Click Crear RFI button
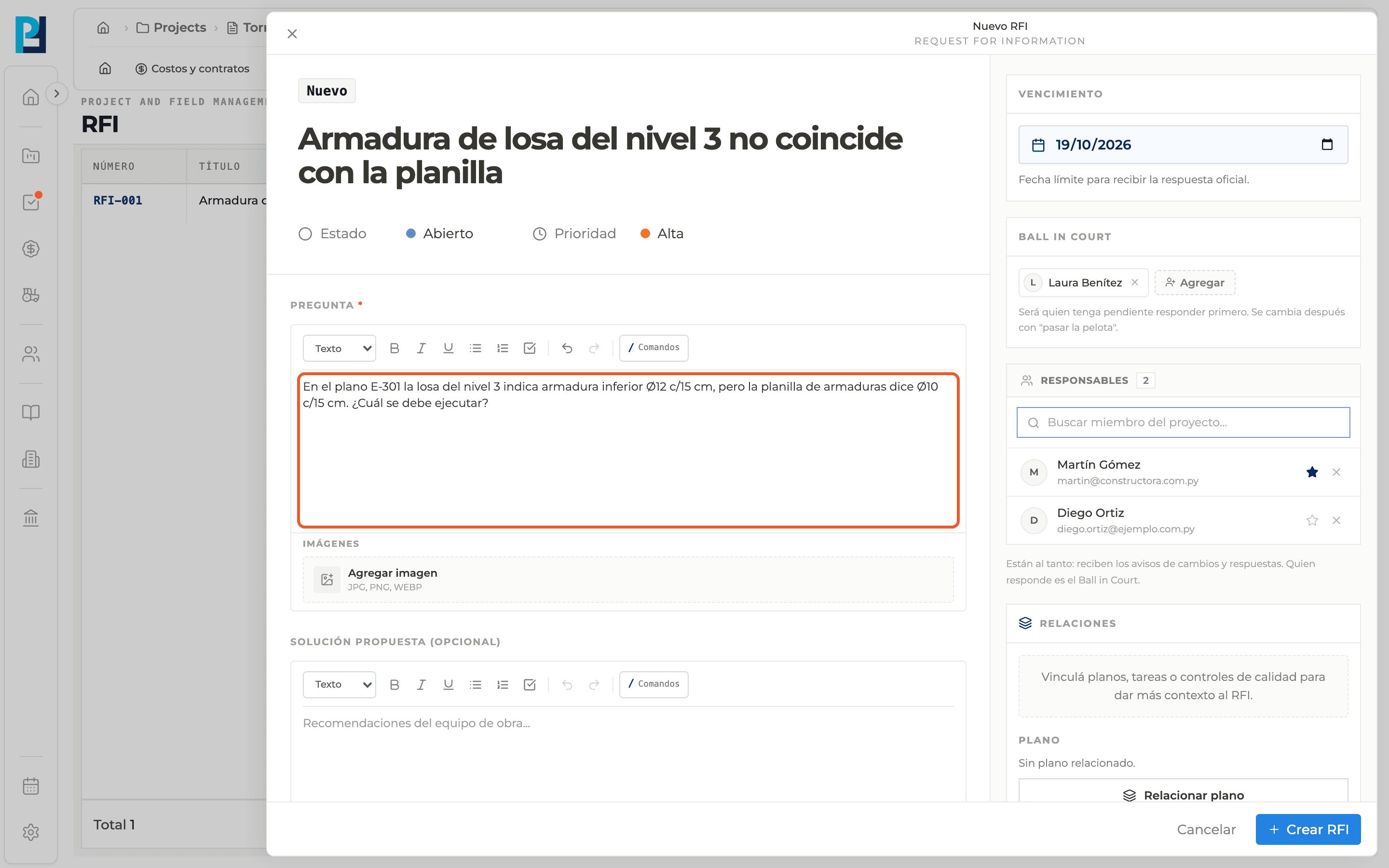The height and width of the screenshot is (868, 1389). click(x=1308, y=829)
